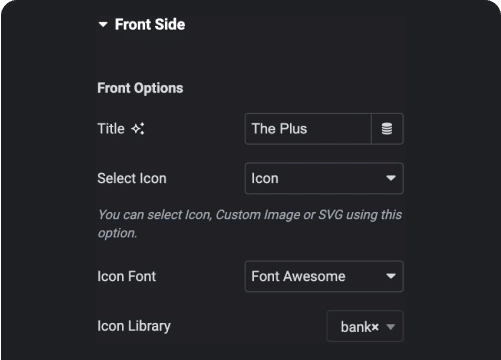Click the Icon Library label

point(134,326)
